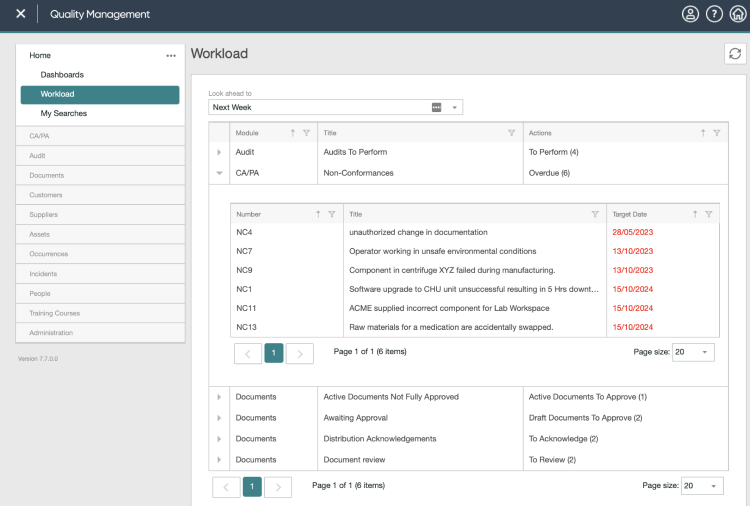Click Draft Documents To Approve (2)
The height and width of the screenshot is (506, 750).
click(585, 418)
